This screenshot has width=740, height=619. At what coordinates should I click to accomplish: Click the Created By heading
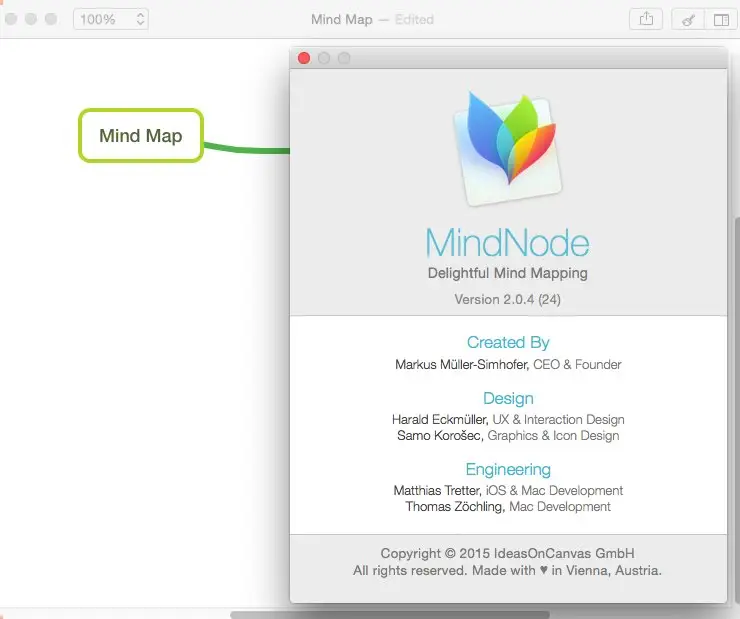pos(508,342)
